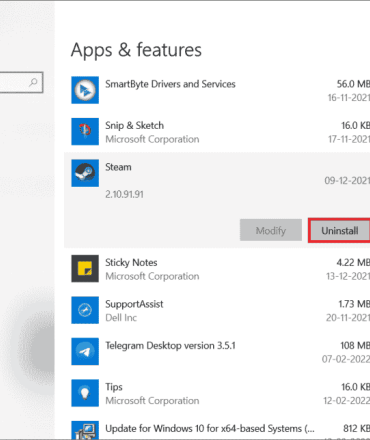Select the Steam entry name
The width and height of the screenshot is (370, 440).
[118, 167]
